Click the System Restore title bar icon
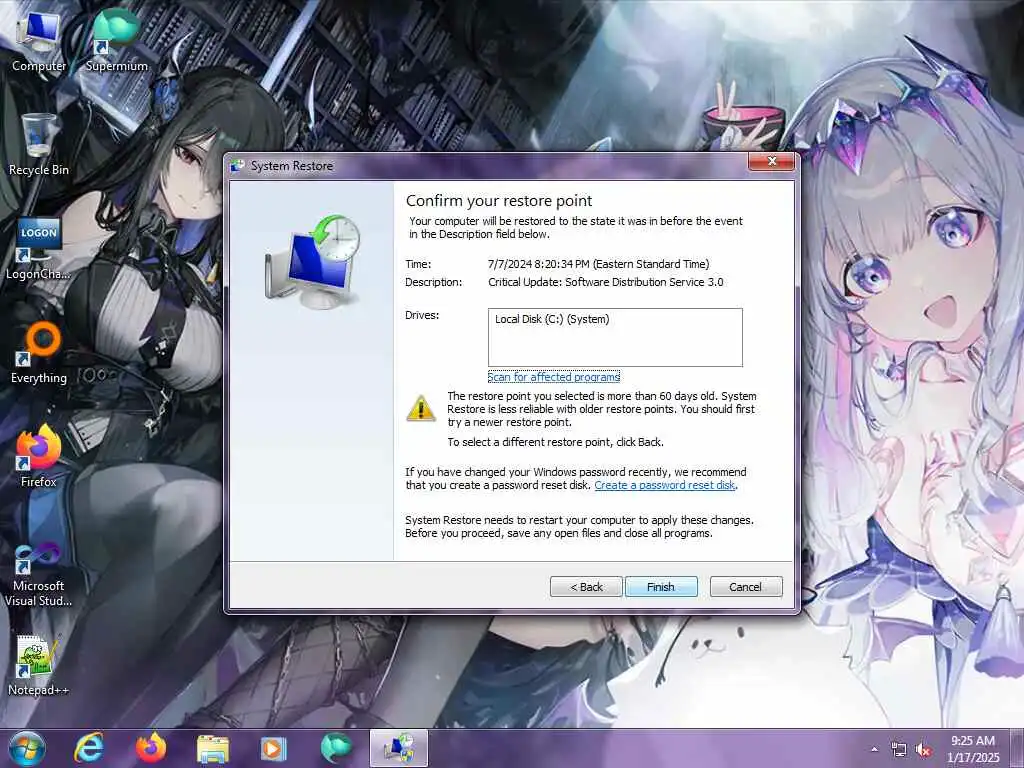Viewport: 1024px width, 768px height. 237,166
